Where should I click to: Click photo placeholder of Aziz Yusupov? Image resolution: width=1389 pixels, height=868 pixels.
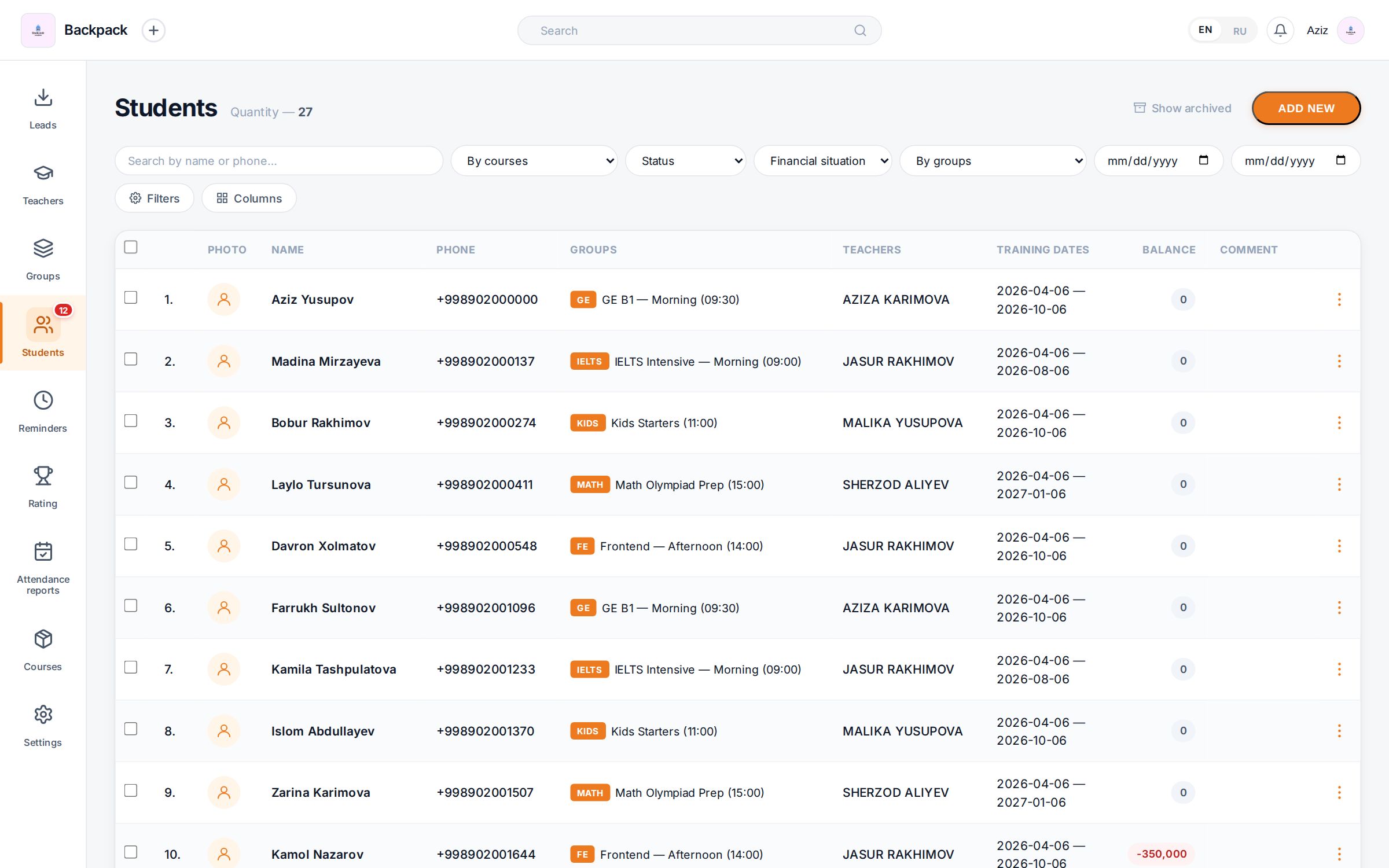[x=224, y=299]
